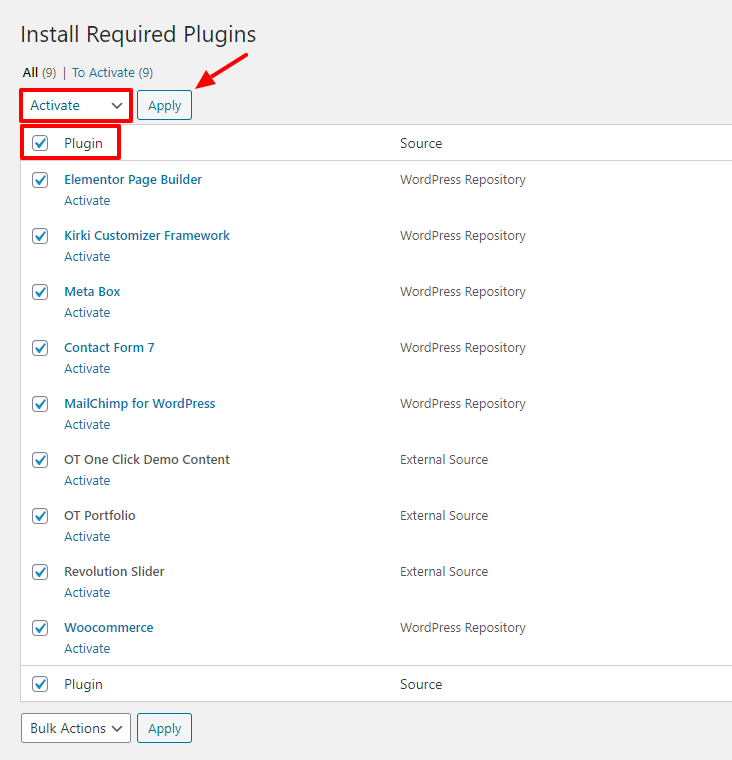This screenshot has height=760, width=732.
Task: Uncheck the Contact Form 7 checkbox
Action: pos(40,348)
